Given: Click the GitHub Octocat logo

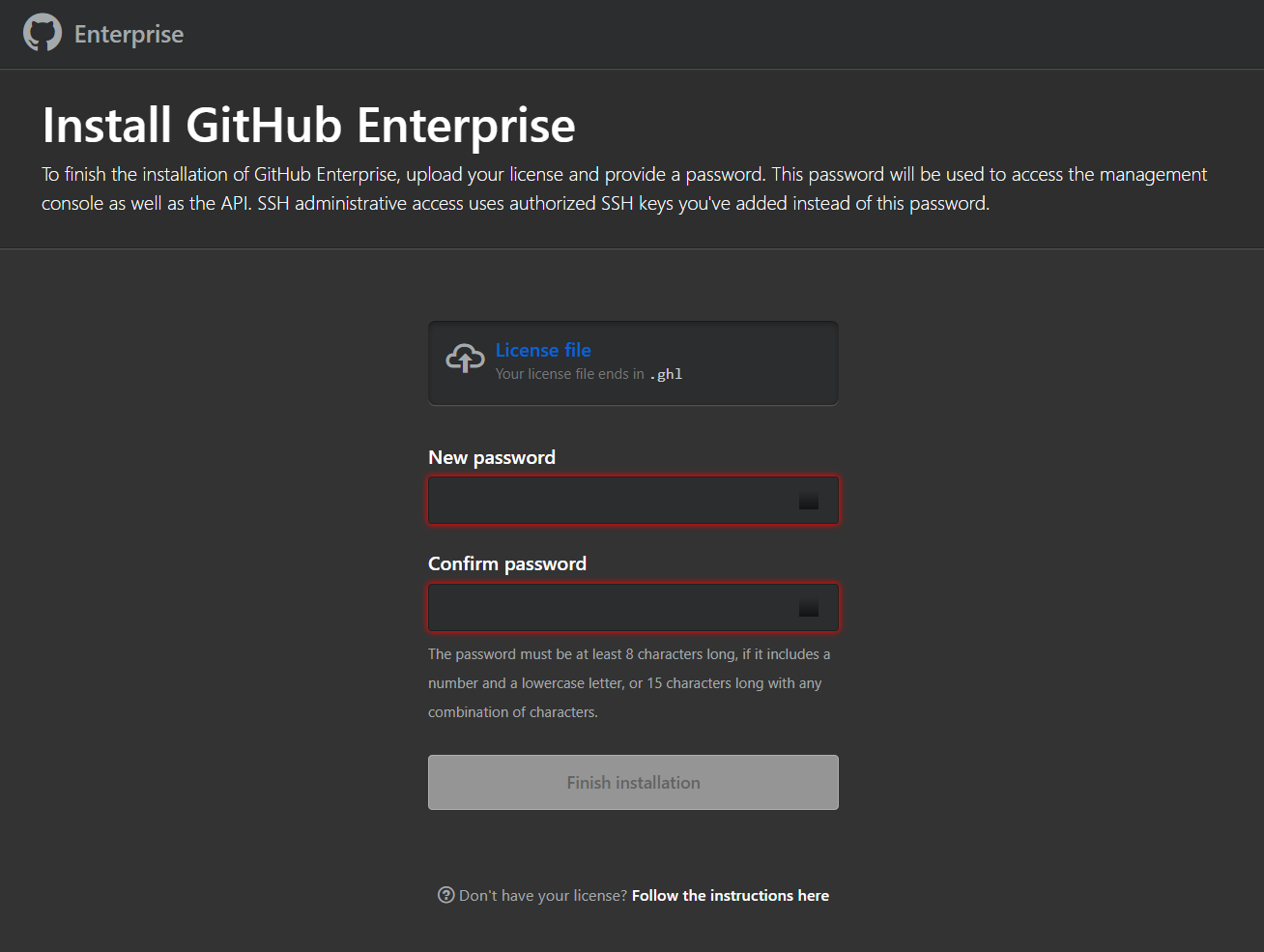Looking at the screenshot, I should tap(43, 33).
